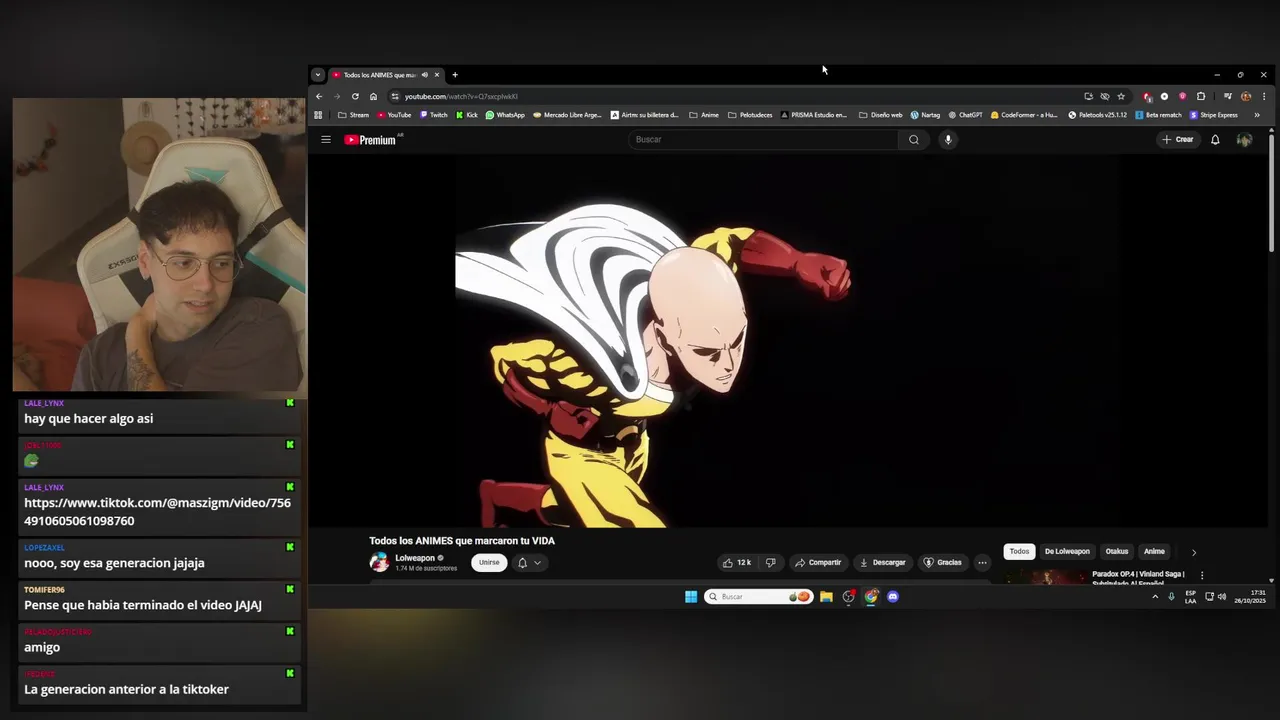Open the Diseño web bookmarks folder
This screenshot has width=1280, height=720.
(881, 115)
